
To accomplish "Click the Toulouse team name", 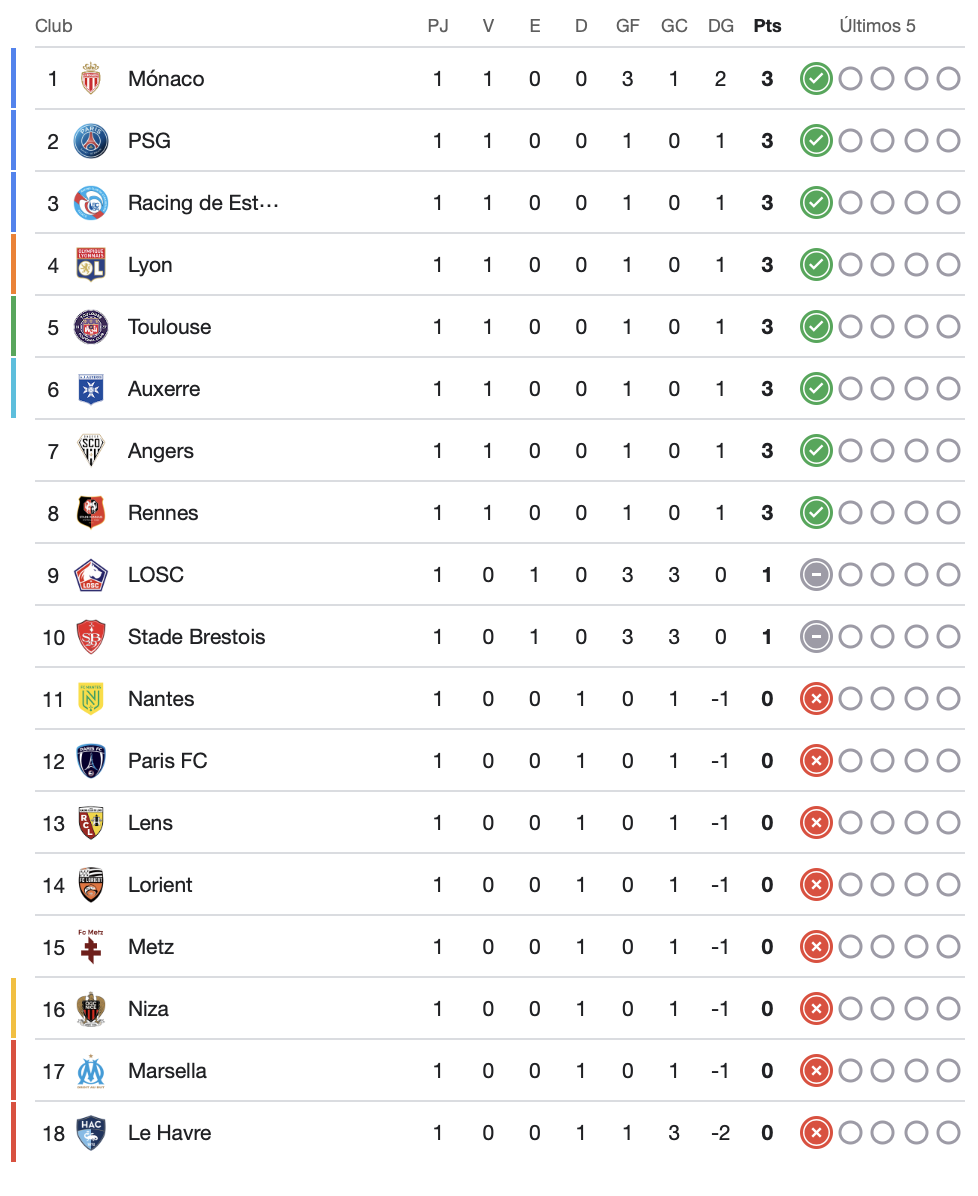I will tap(169, 327).
